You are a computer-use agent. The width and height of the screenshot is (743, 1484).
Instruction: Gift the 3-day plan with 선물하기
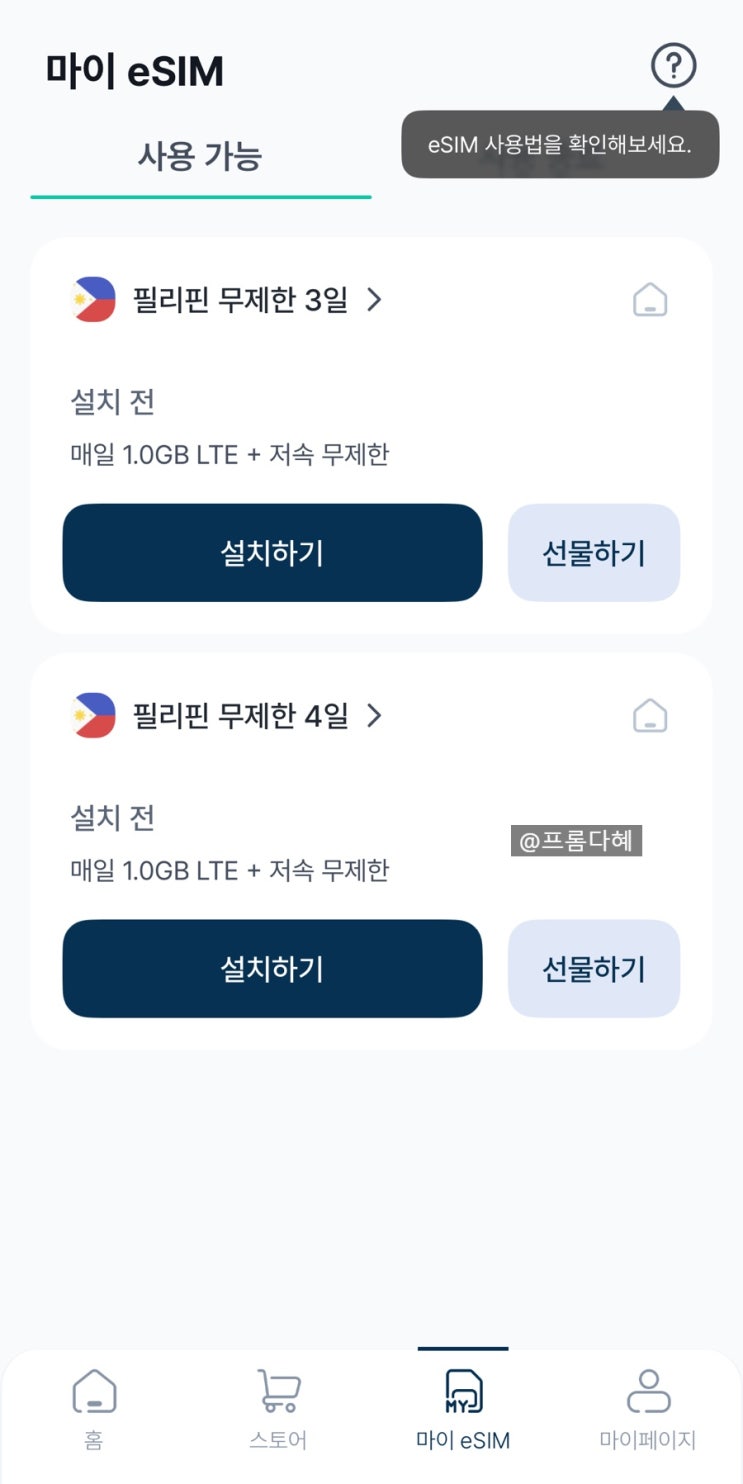click(594, 553)
